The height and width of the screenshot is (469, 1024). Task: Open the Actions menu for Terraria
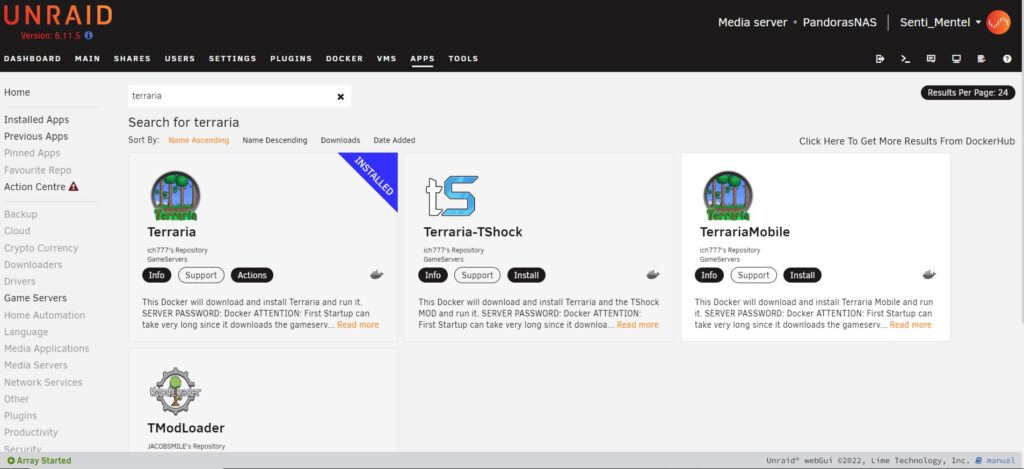coord(251,275)
